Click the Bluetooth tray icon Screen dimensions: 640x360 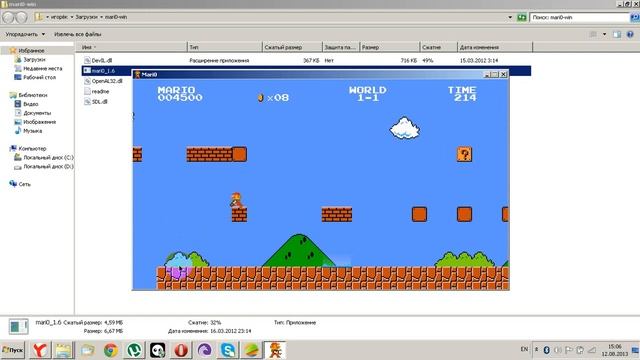(547, 350)
